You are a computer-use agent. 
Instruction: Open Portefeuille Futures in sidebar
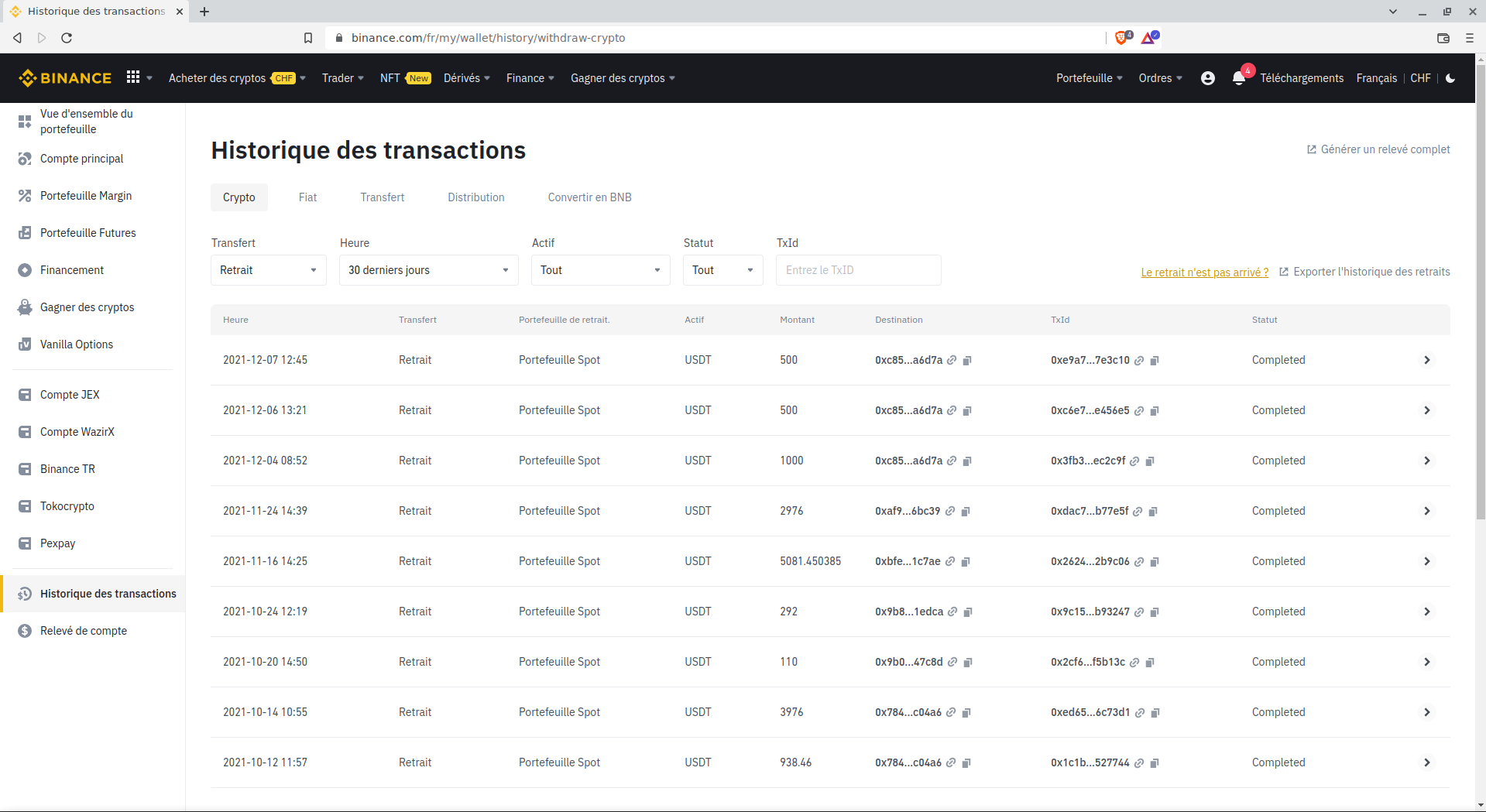click(x=88, y=233)
